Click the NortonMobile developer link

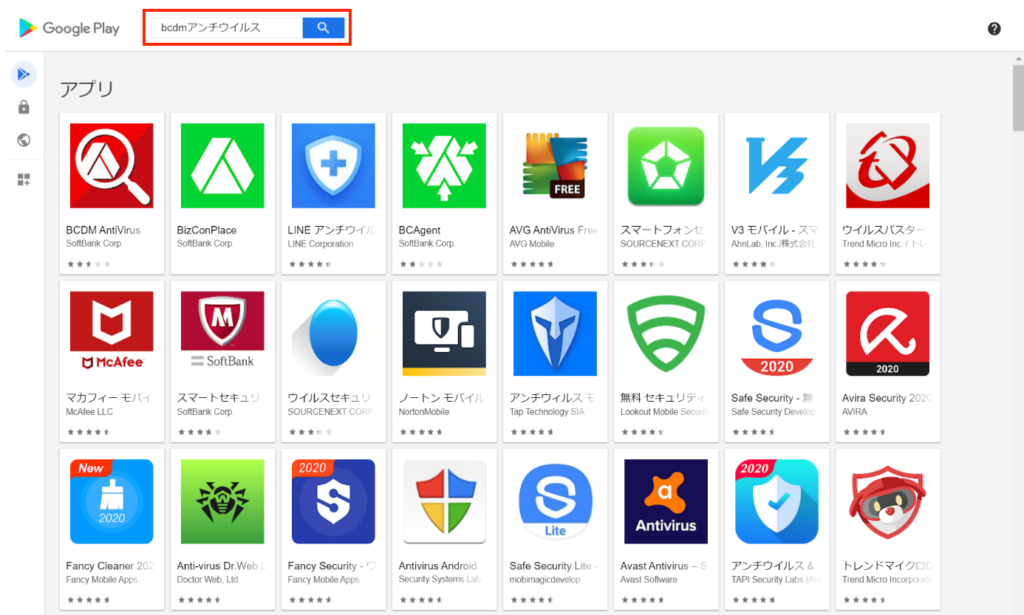click(x=424, y=412)
